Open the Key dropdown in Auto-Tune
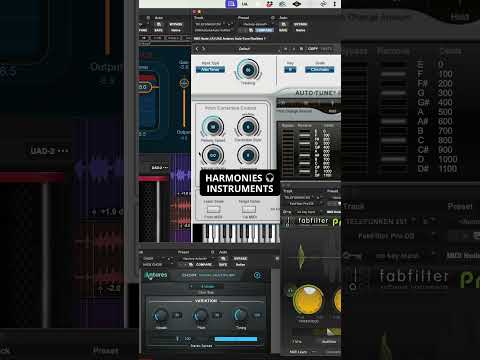The width and height of the screenshot is (480, 360). pyautogui.click(x=290, y=69)
